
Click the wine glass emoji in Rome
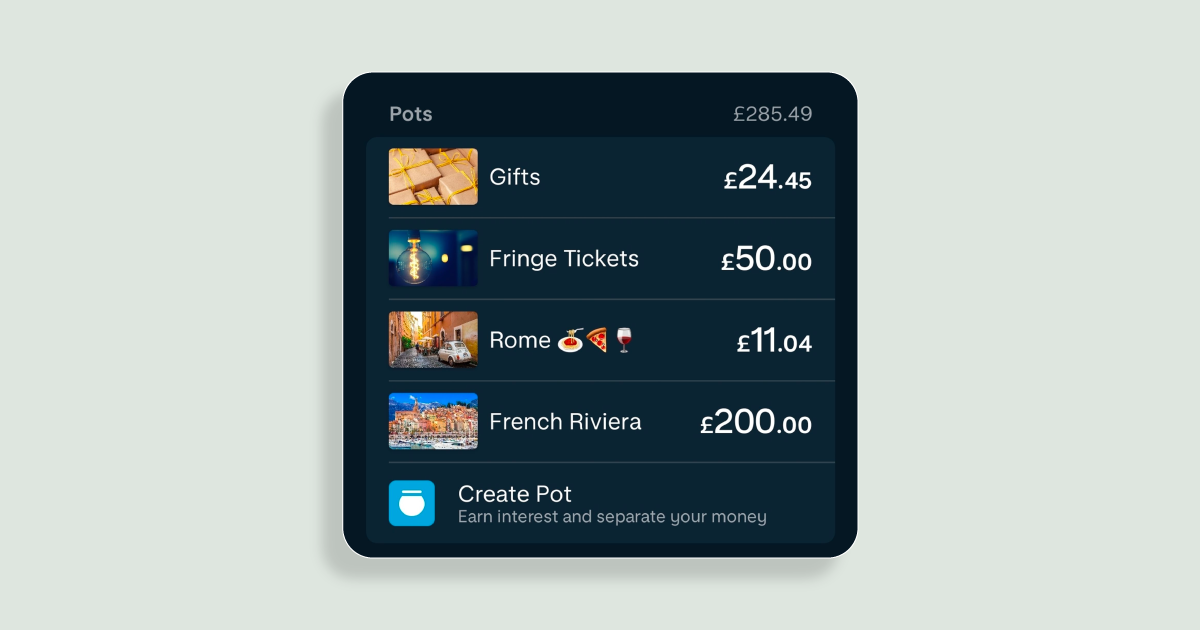tap(624, 340)
